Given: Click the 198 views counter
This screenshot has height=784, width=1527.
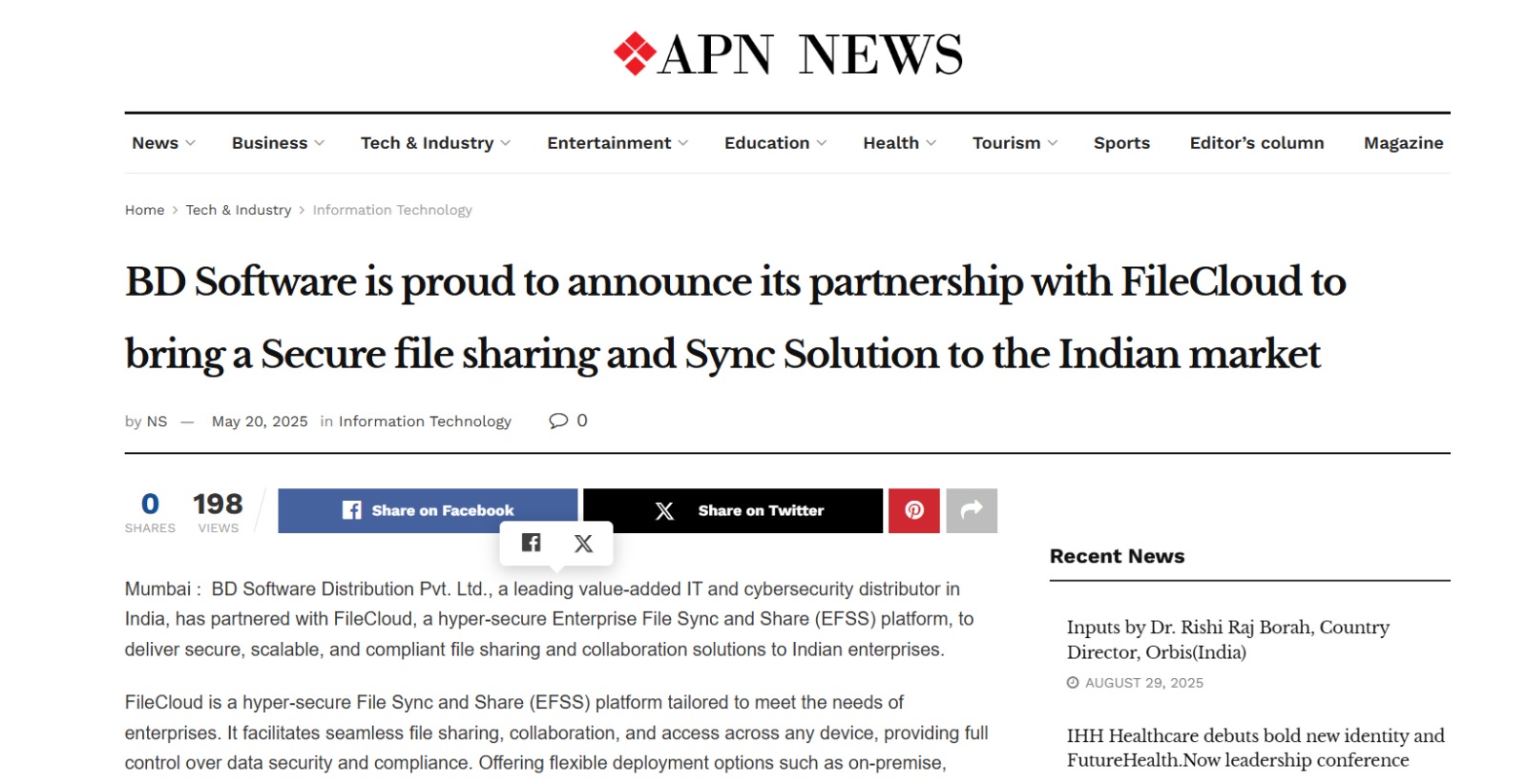Looking at the screenshot, I should 218,511.
